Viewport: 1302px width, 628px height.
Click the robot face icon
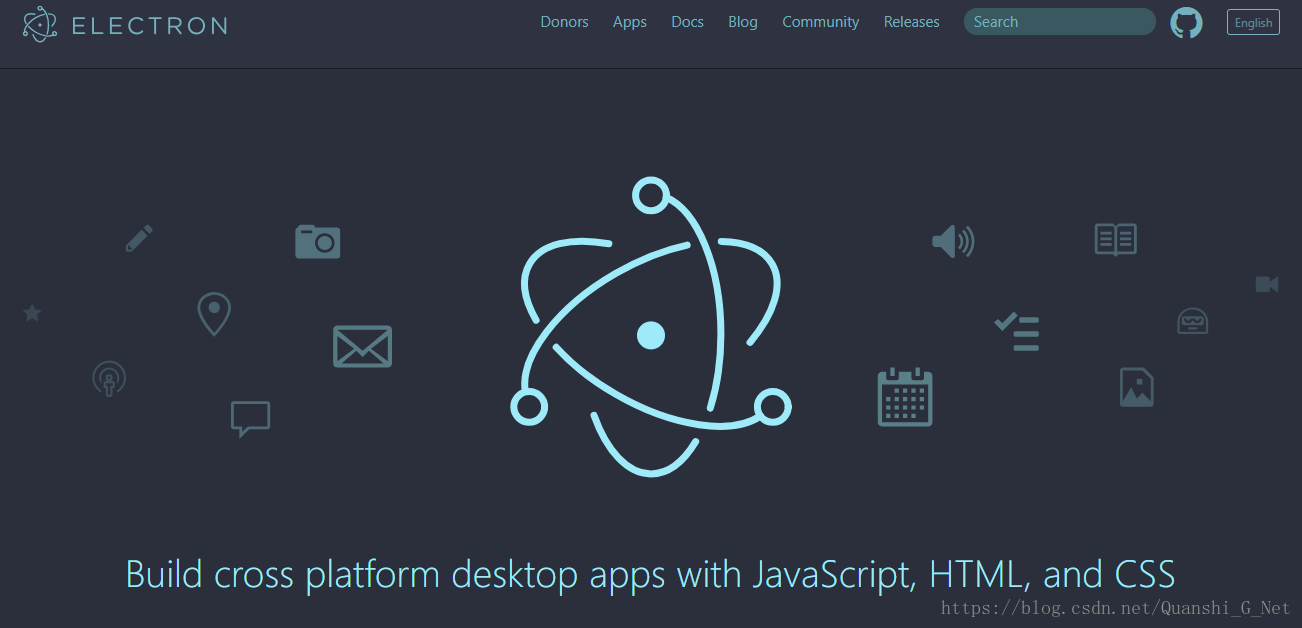[x=1192, y=321]
